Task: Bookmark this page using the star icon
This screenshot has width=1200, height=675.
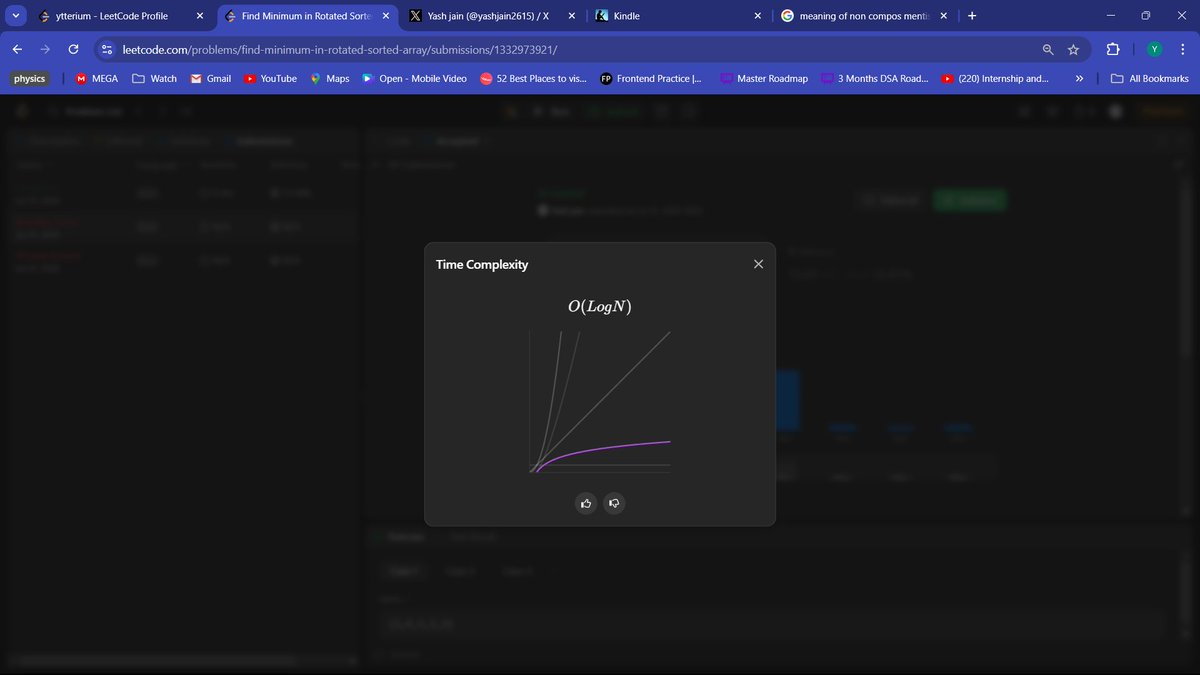Action: 1073,48
